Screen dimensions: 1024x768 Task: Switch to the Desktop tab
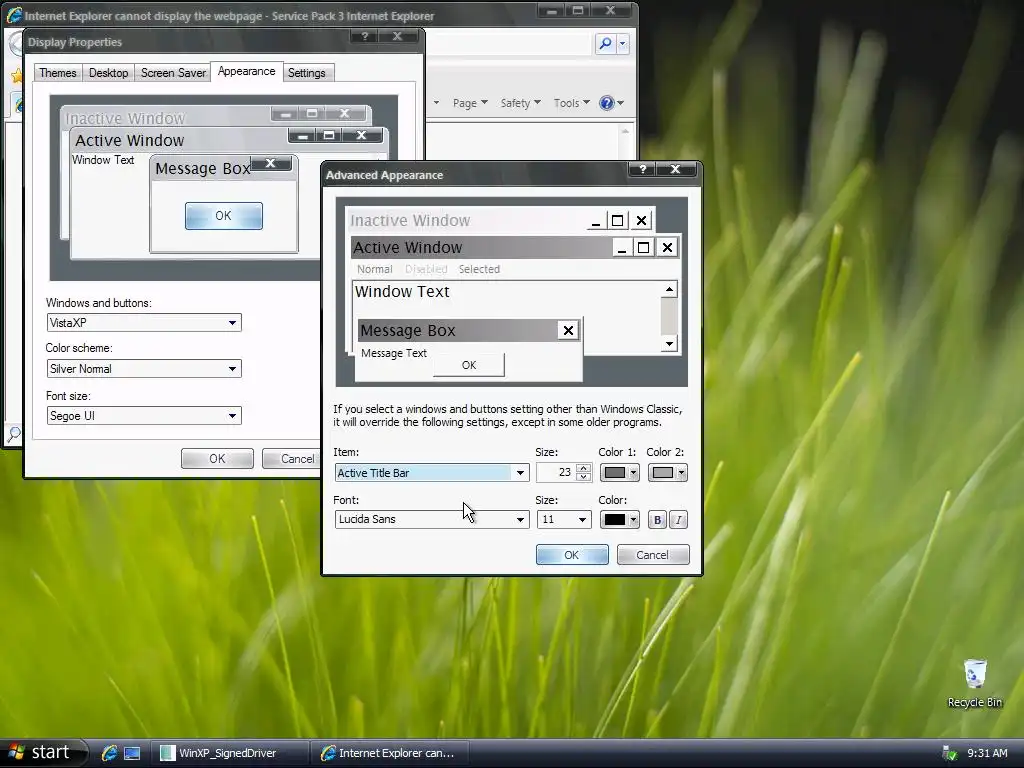(108, 72)
